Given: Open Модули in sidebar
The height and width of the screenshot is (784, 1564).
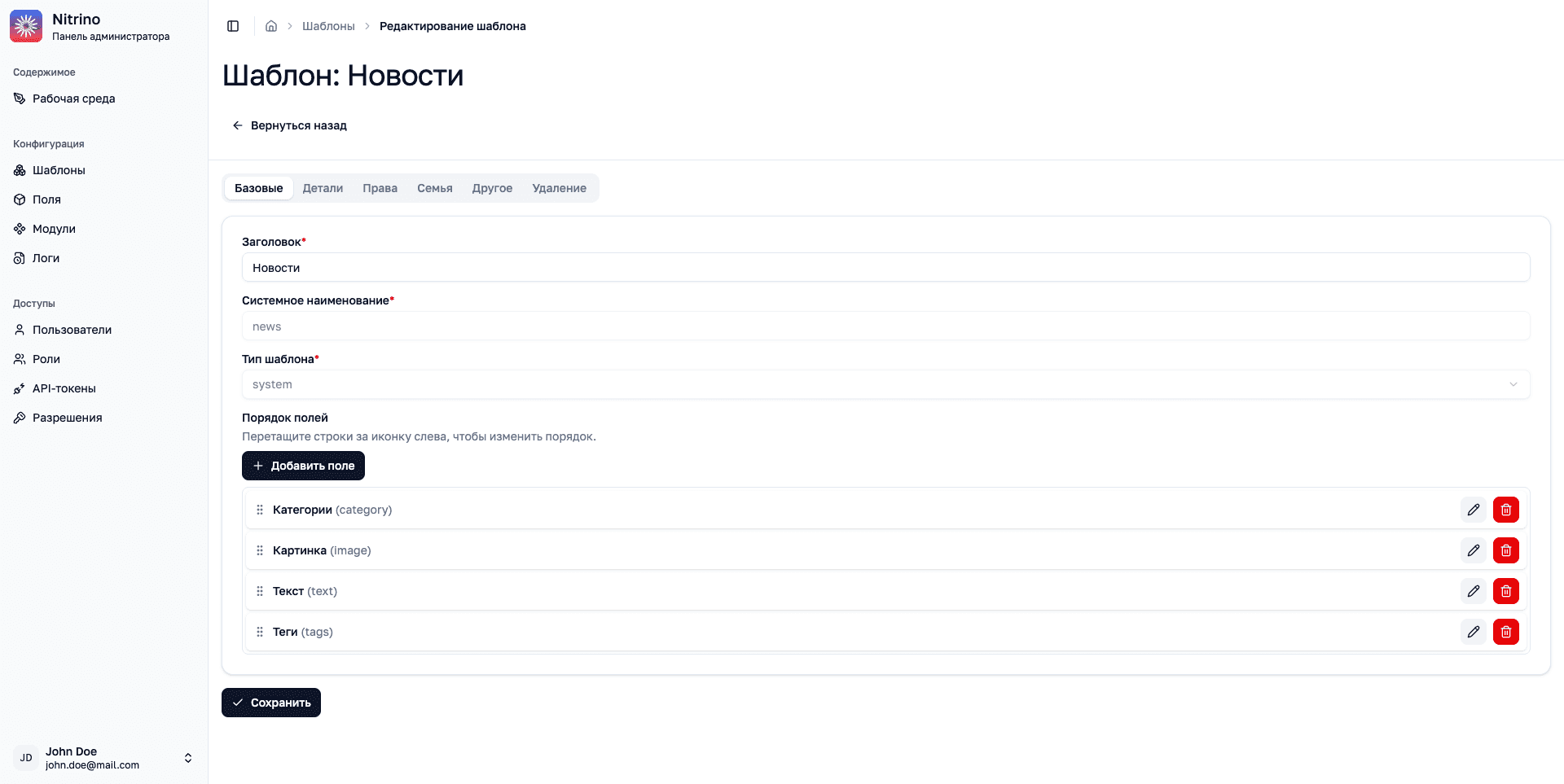Looking at the screenshot, I should tap(104, 229).
